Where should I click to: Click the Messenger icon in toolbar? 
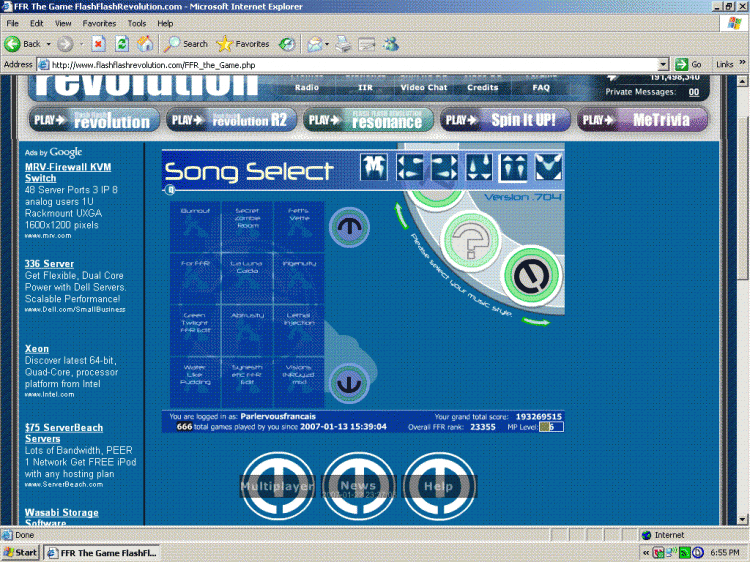pos(391,44)
